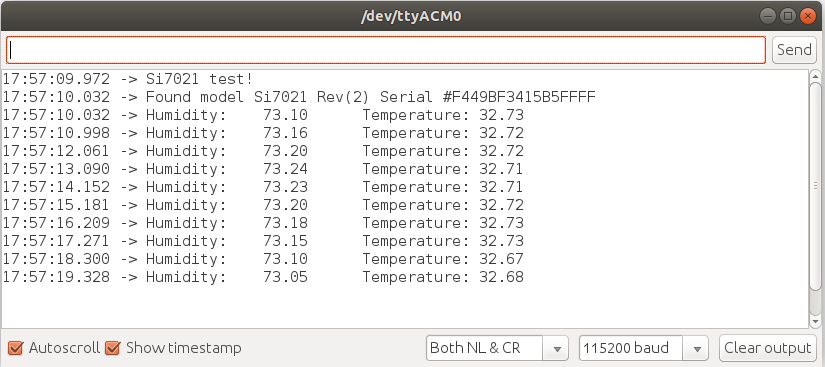Screen dimensions: 825x367
Task: Click humidity value 73.18
Action: [x=285, y=223]
